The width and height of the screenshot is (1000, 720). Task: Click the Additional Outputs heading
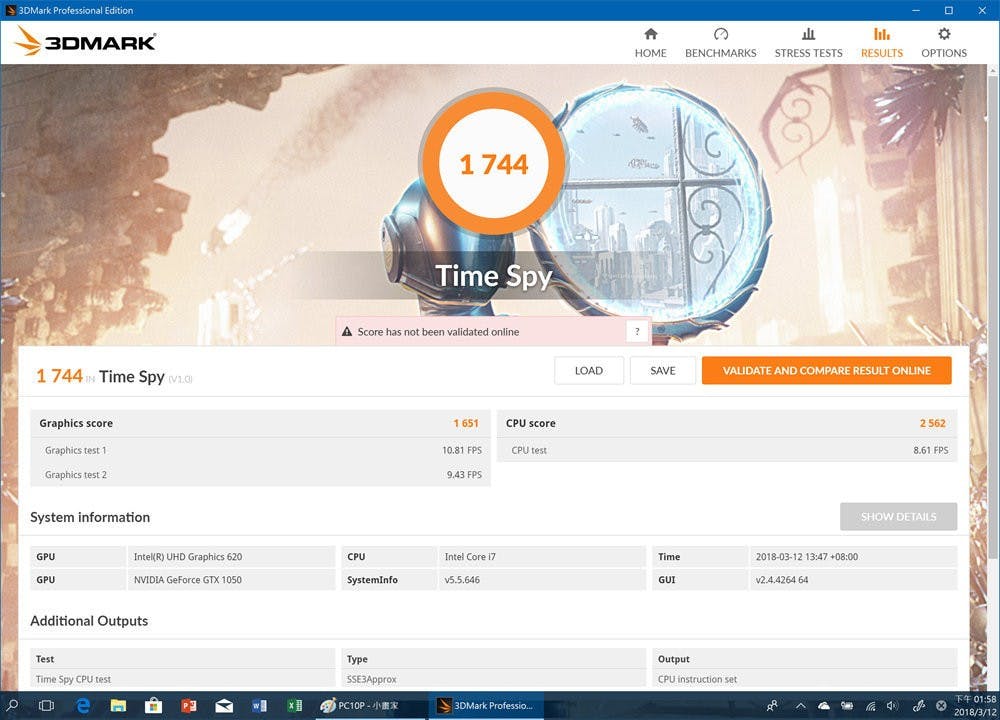coord(89,621)
